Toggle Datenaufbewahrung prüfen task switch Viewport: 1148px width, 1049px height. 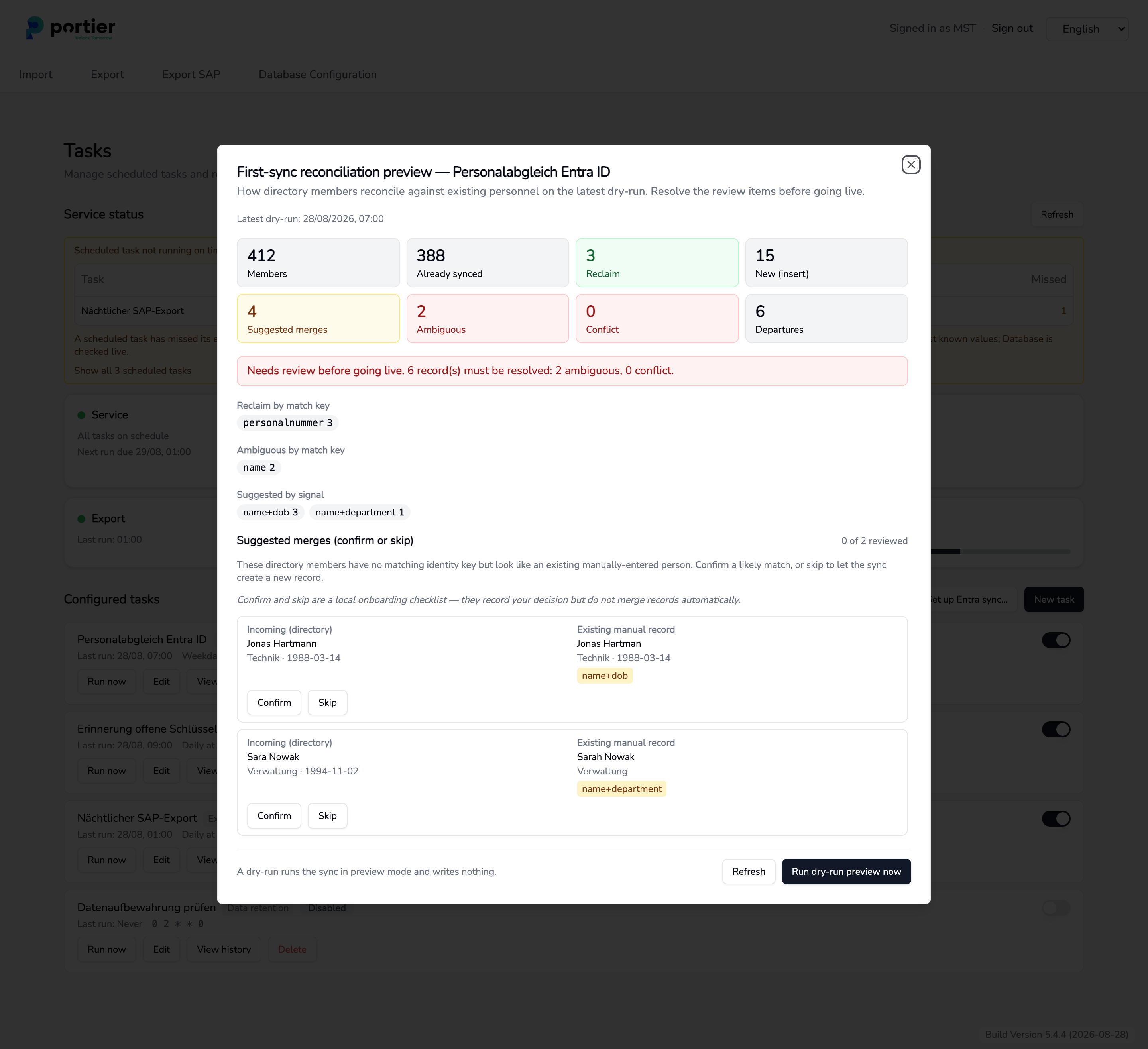[x=1056, y=908]
